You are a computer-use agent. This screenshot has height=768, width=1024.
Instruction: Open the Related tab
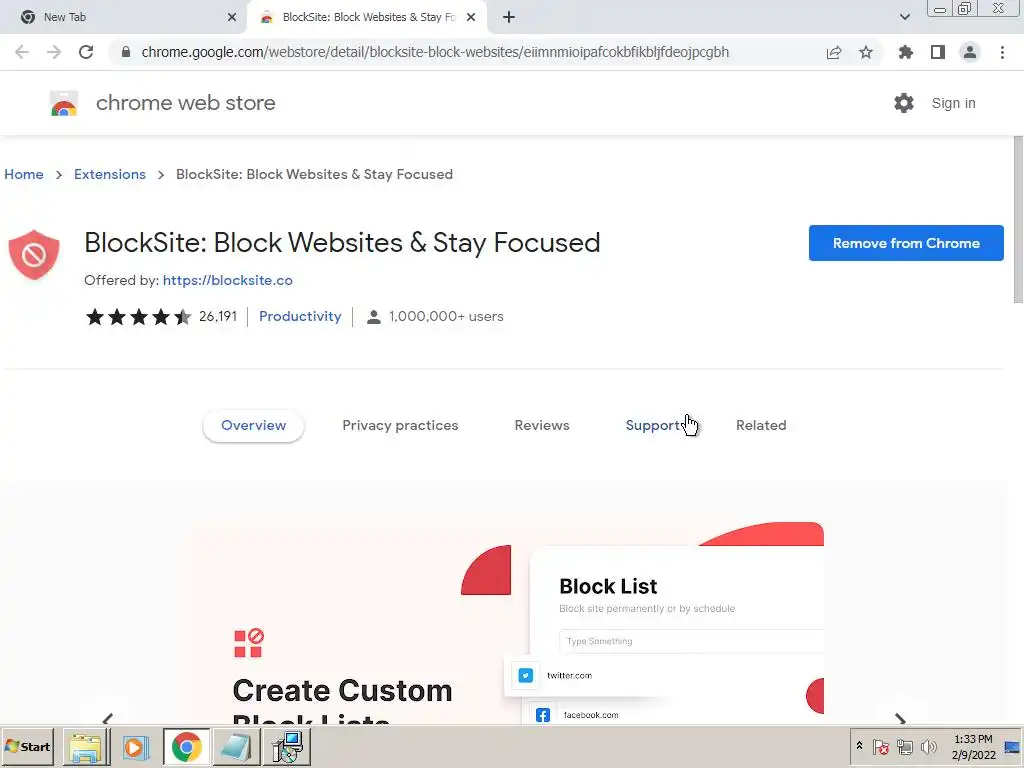pos(761,425)
